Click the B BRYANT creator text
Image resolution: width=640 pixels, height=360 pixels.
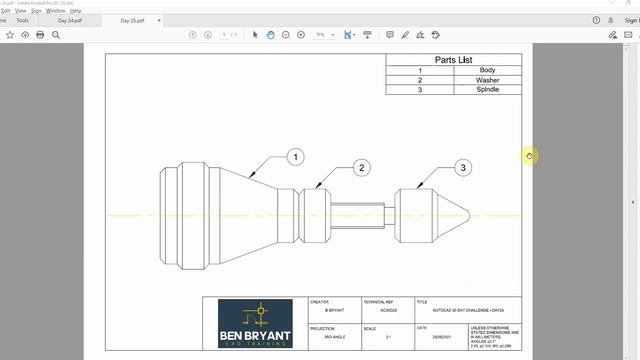(x=335, y=311)
